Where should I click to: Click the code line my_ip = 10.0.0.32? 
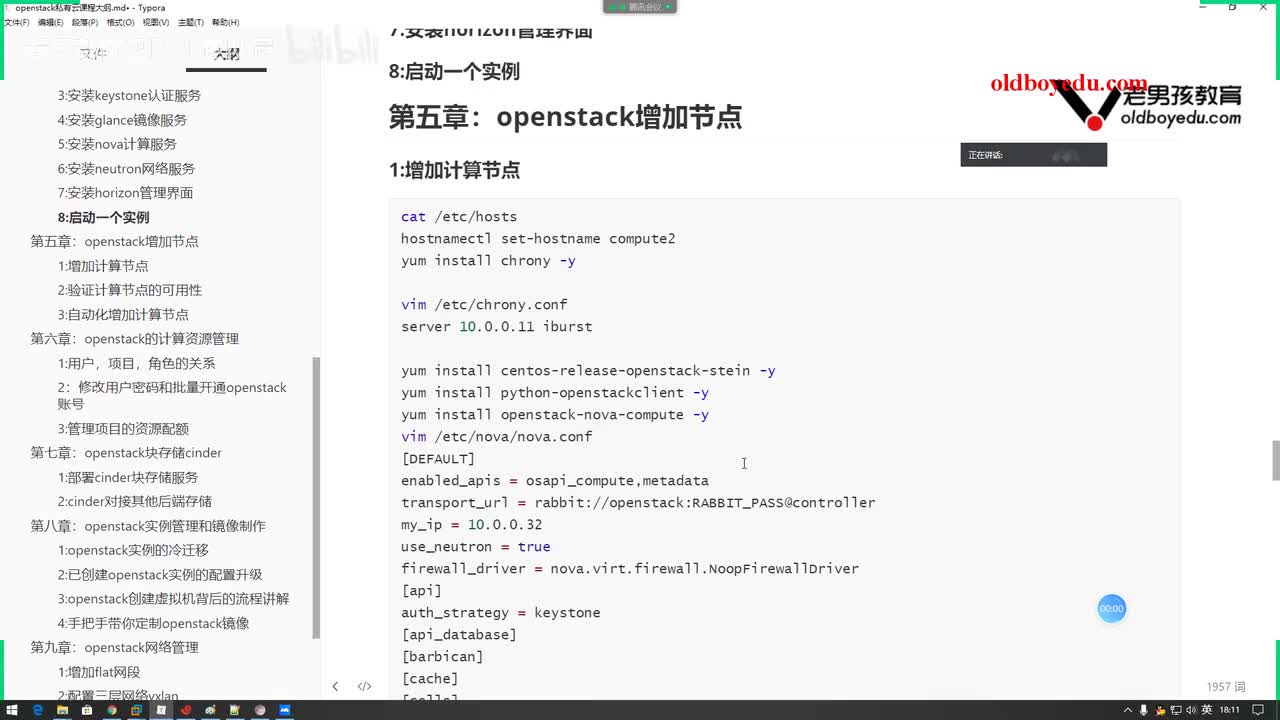pyautogui.click(x=471, y=525)
